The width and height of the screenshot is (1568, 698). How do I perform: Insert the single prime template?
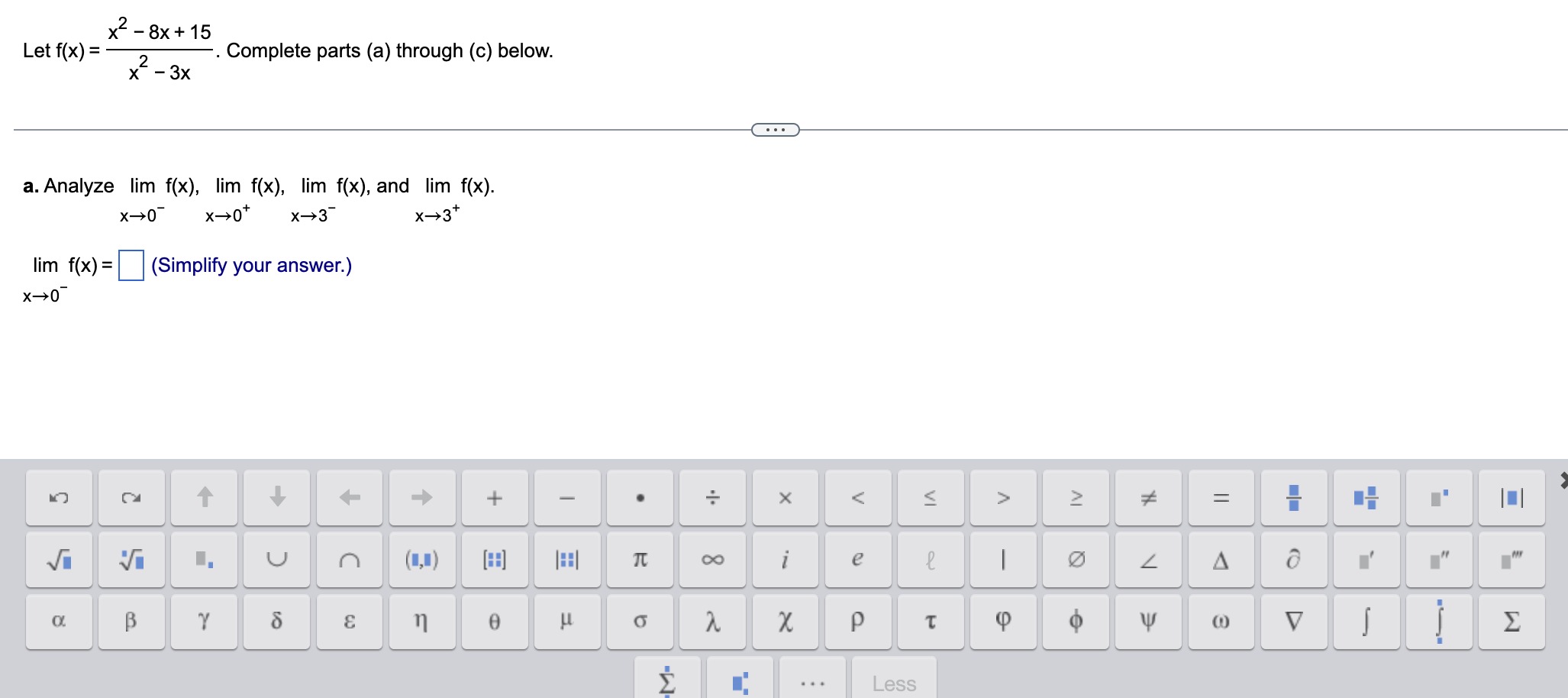coord(1366,560)
